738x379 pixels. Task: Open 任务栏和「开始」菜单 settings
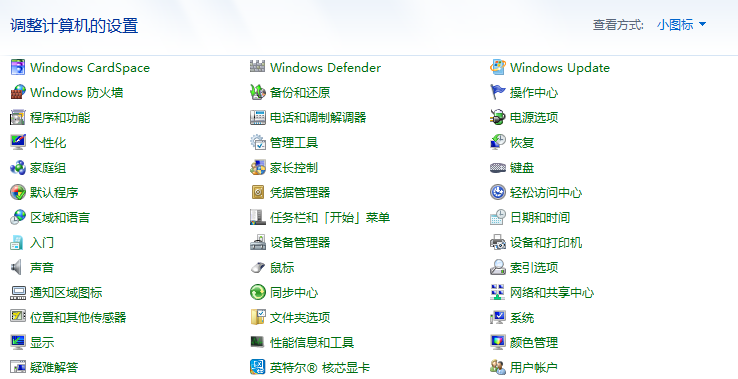[x=330, y=217]
